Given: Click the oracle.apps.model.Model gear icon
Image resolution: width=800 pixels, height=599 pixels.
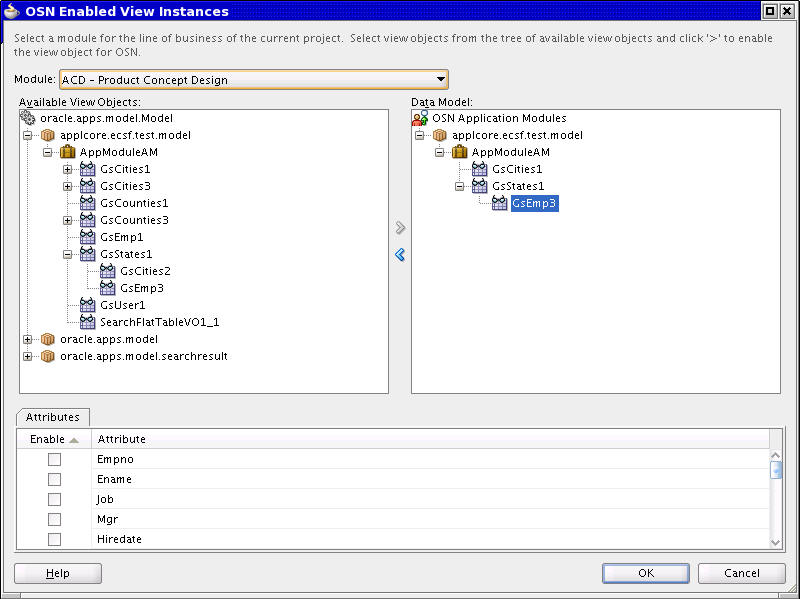Looking at the screenshot, I should coord(28,118).
